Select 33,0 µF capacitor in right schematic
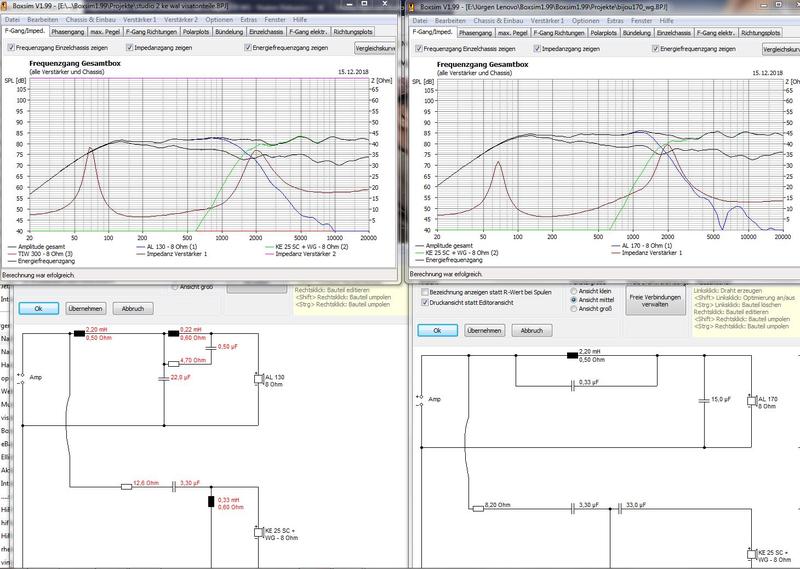 coord(620,508)
